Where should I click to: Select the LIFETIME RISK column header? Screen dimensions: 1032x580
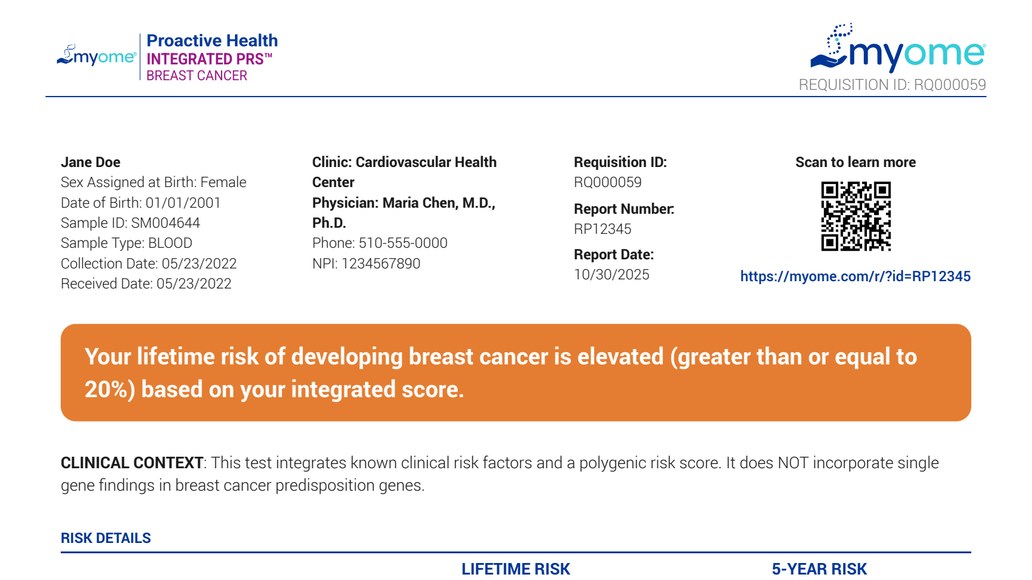coord(515,569)
